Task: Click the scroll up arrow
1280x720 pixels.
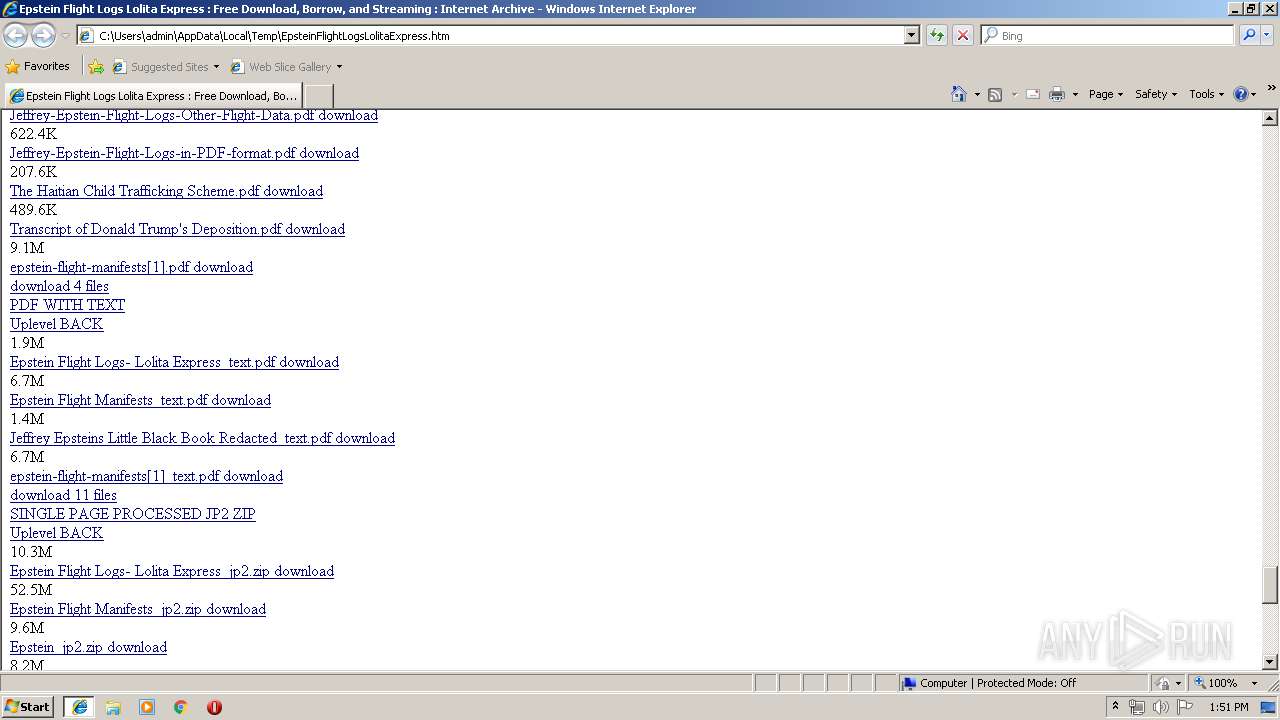Action: [x=1270, y=118]
